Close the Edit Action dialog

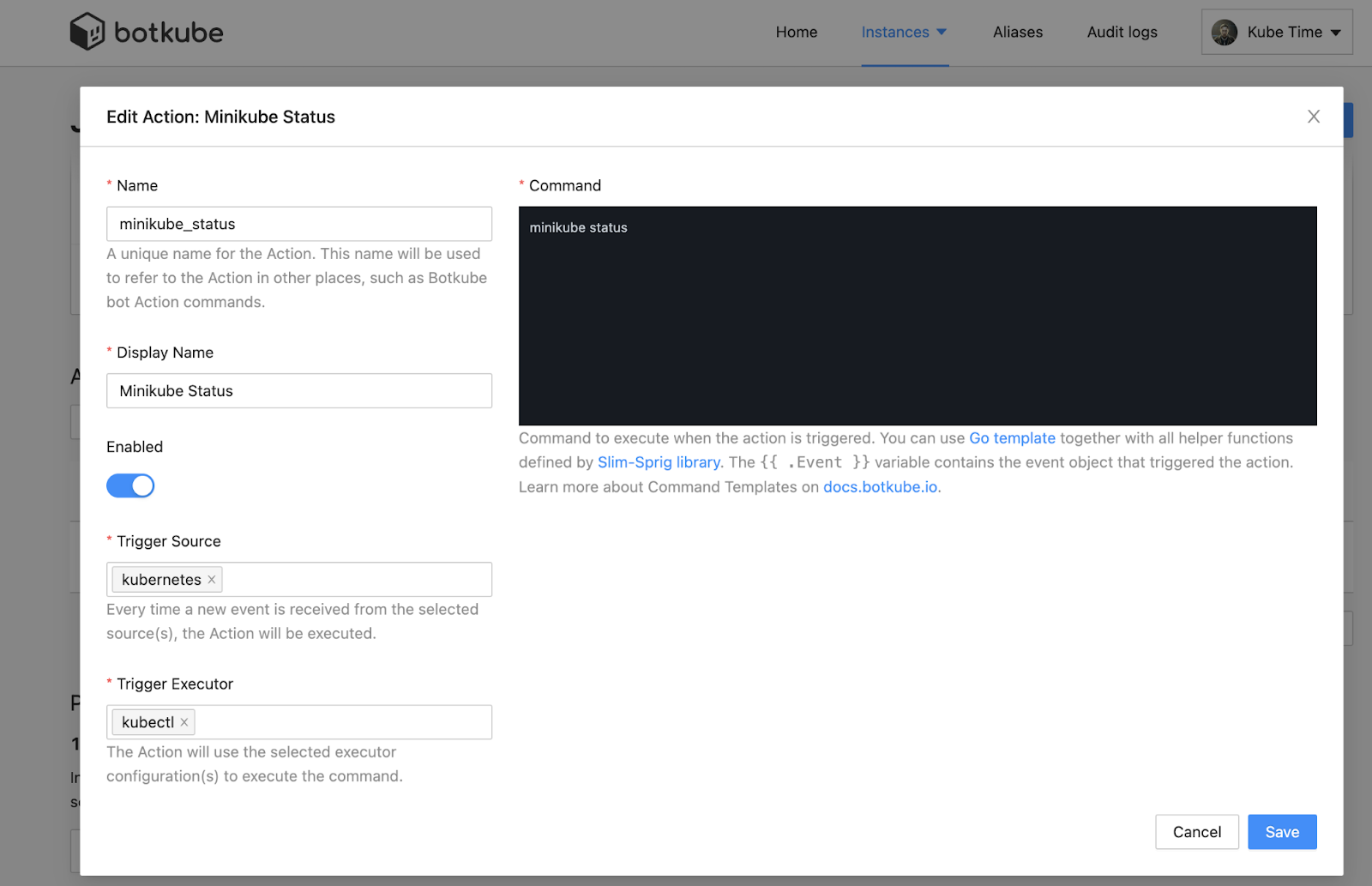[x=1313, y=117]
